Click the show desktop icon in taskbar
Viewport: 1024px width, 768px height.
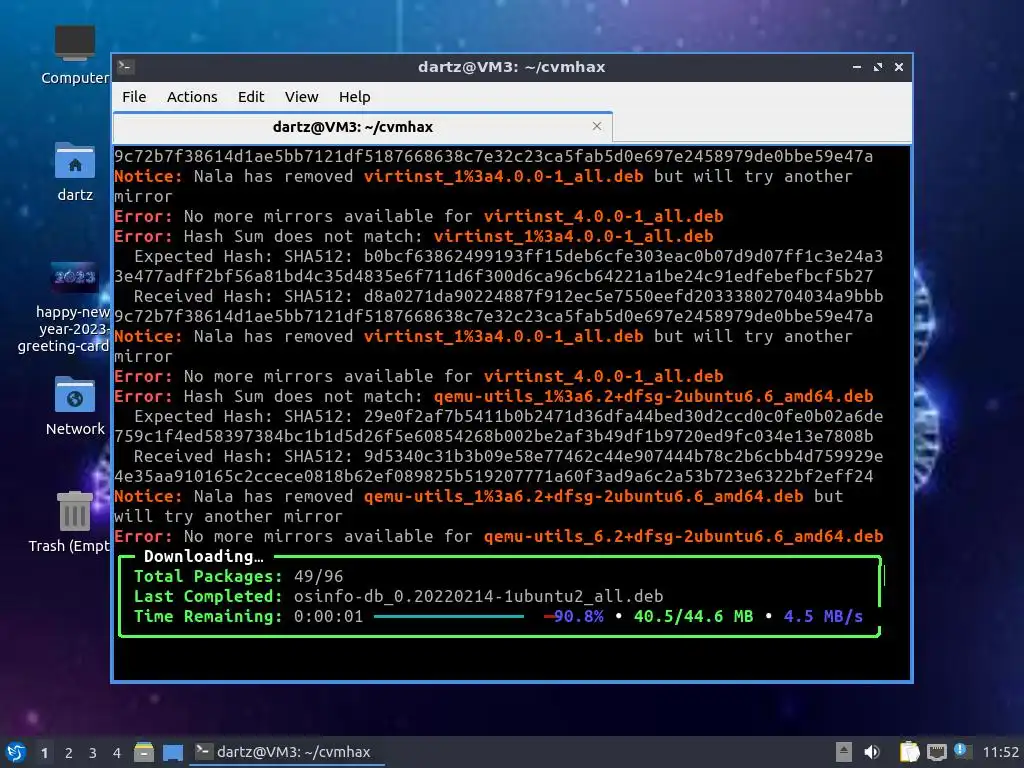click(173, 752)
